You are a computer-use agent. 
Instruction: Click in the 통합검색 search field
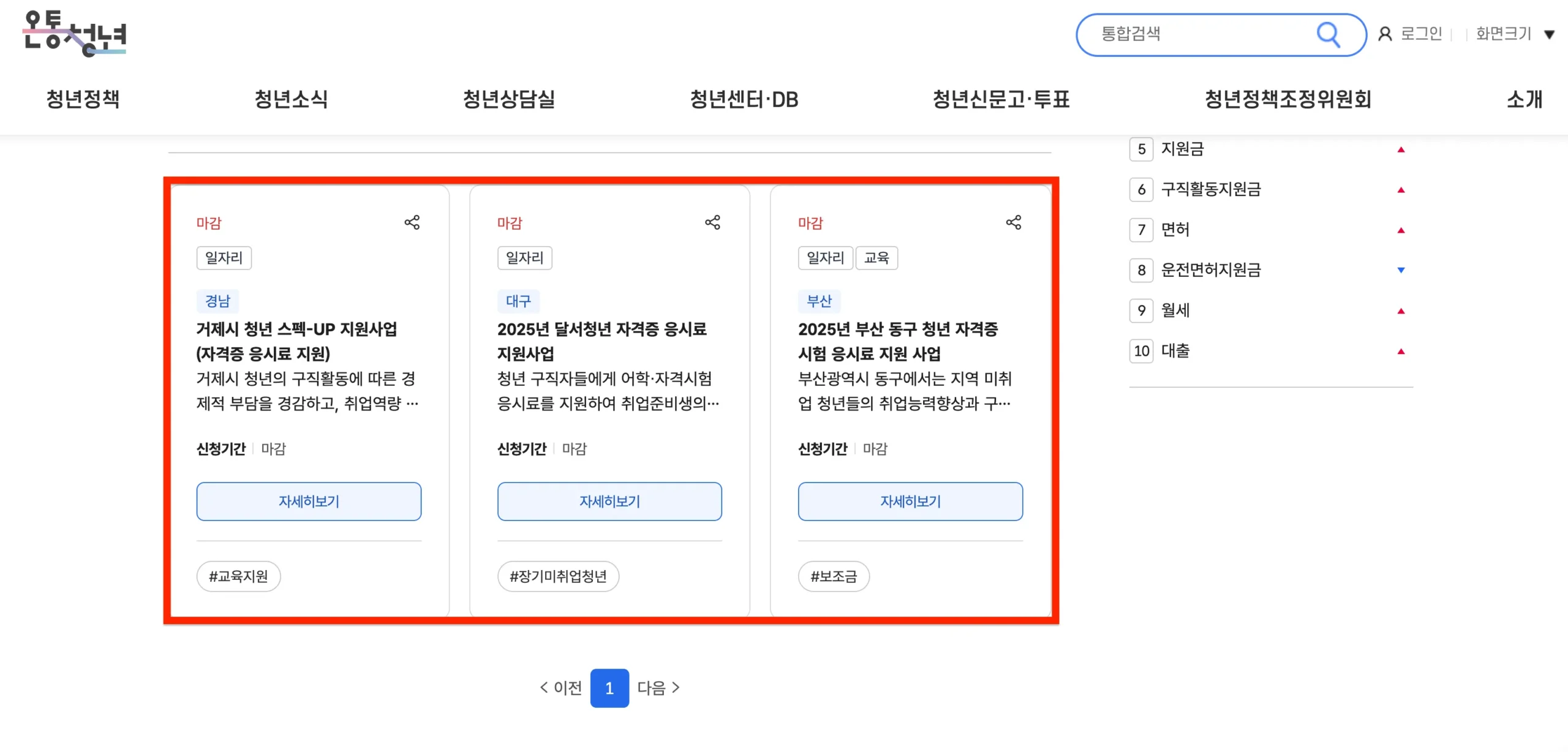[x=1194, y=34]
